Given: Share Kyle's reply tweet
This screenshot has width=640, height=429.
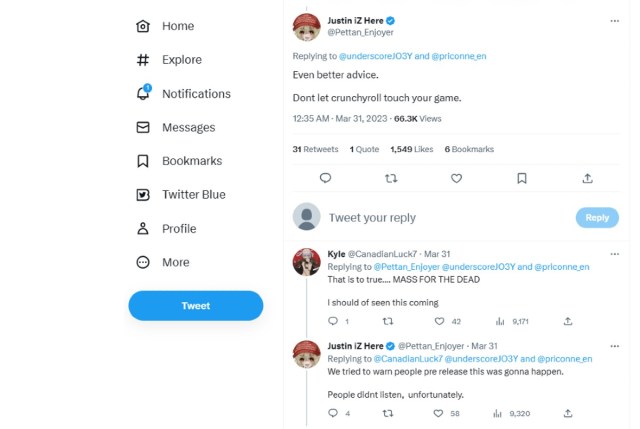Looking at the screenshot, I should (x=567, y=321).
